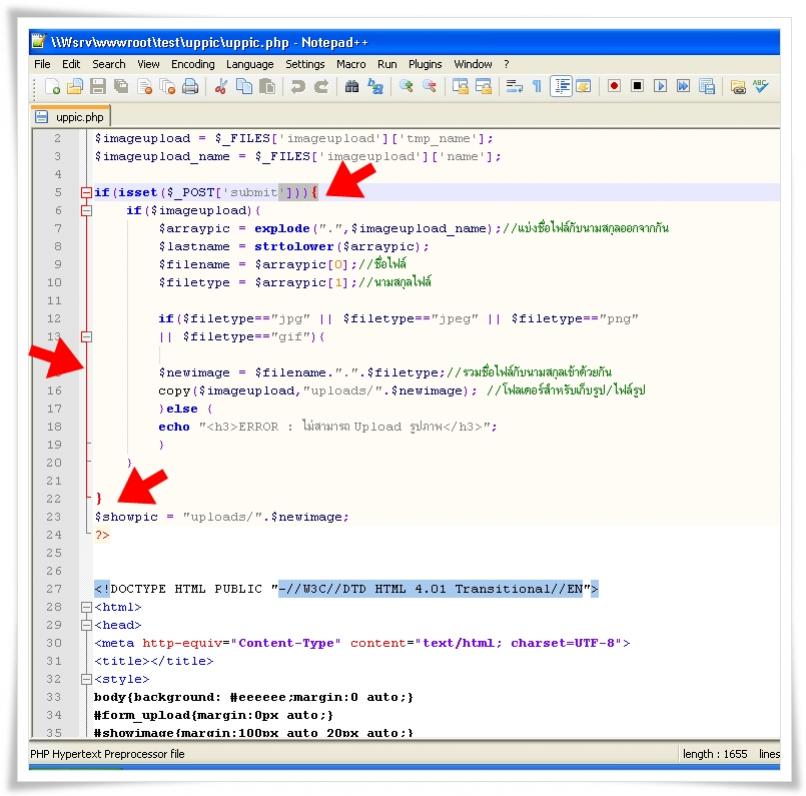Toggle the Show indent guide button
806x796 pixels.
(x=561, y=86)
